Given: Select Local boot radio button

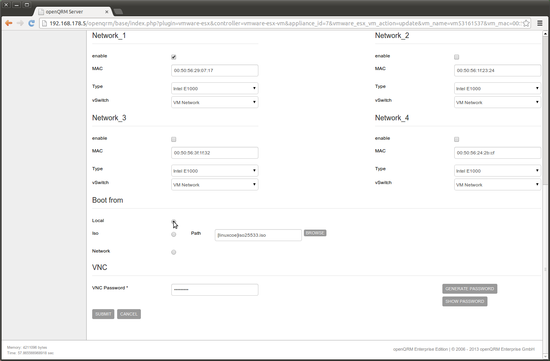Looking at the screenshot, I should [174, 222].
